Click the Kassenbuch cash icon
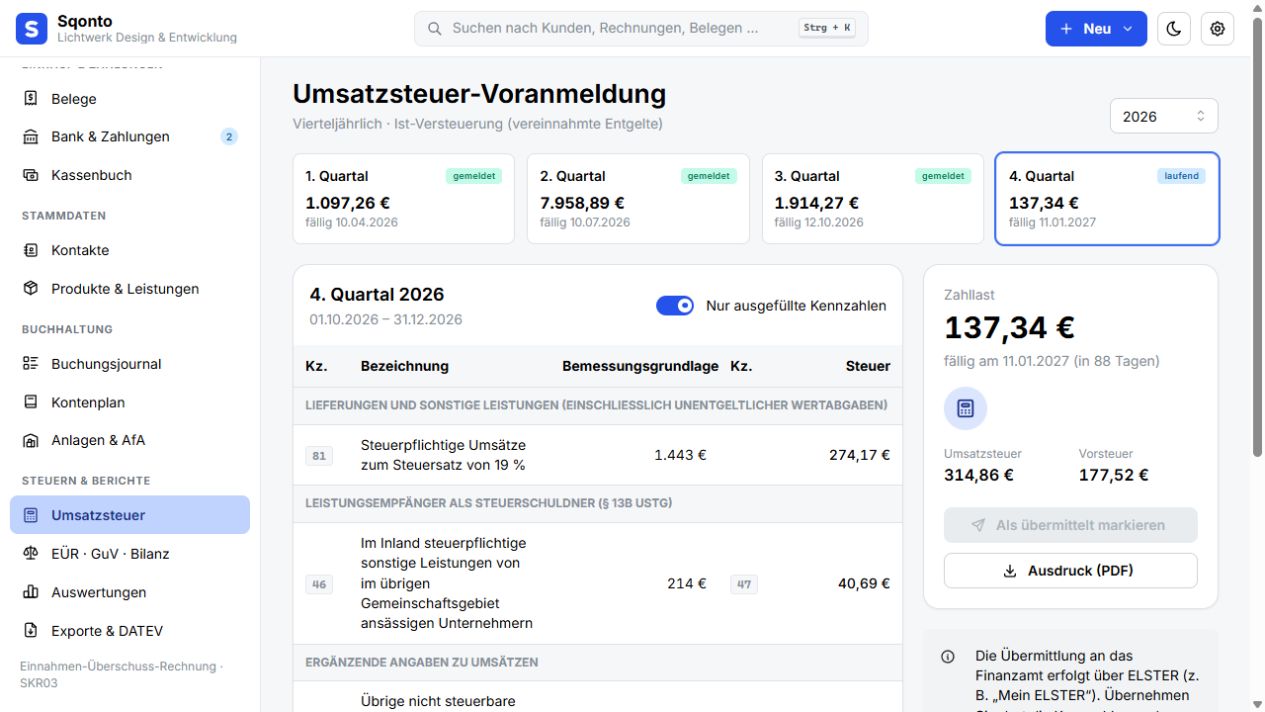The image size is (1265, 712). tap(31, 175)
